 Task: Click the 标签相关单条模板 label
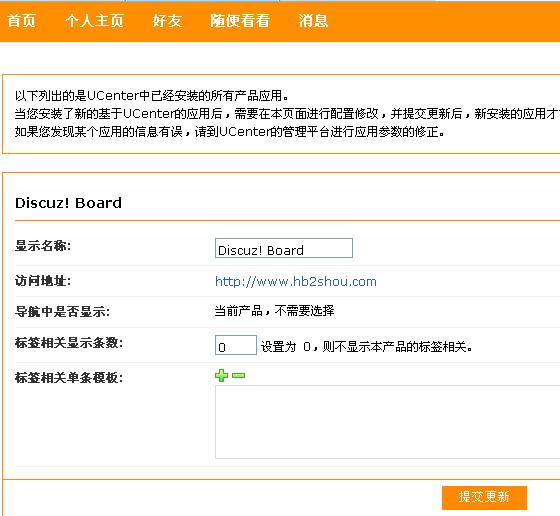pos(69,377)
